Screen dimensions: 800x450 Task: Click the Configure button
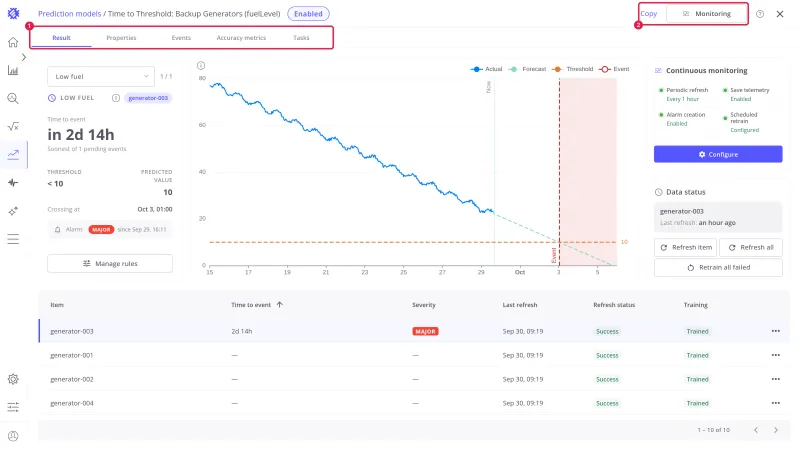(x=718, y=154)
